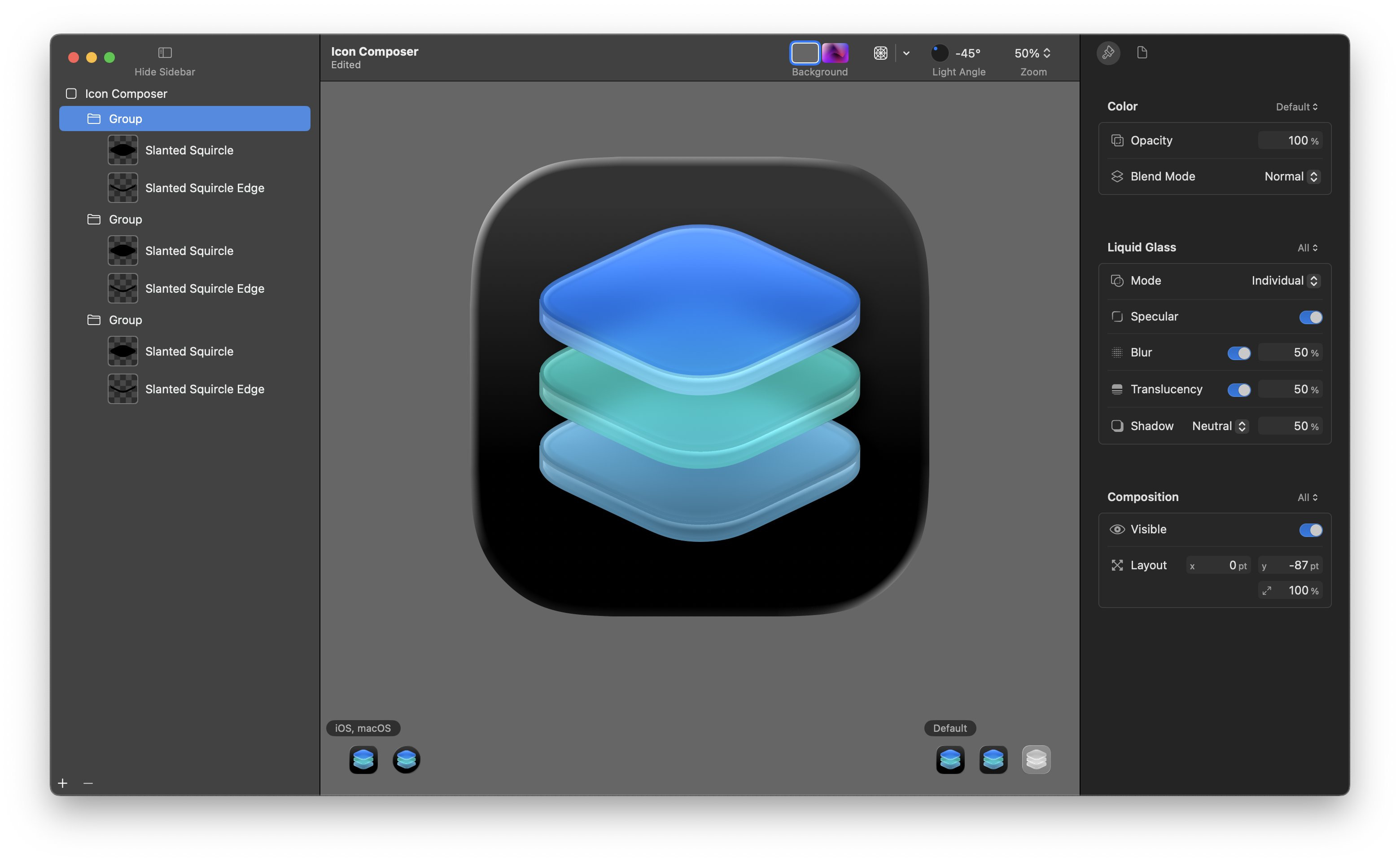Open the Document inspector tab

tap(1142, 53)
